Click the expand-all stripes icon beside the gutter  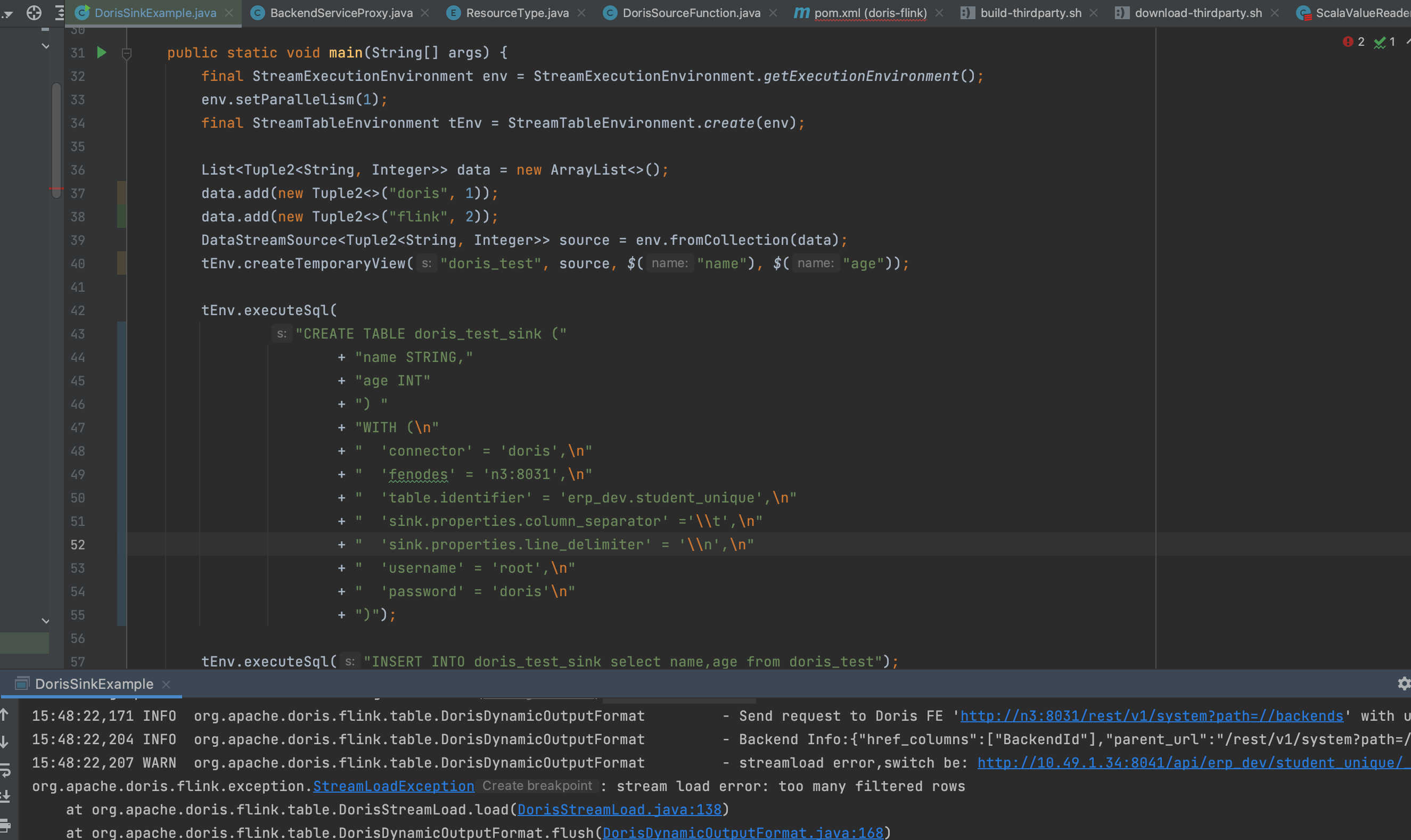59,12
